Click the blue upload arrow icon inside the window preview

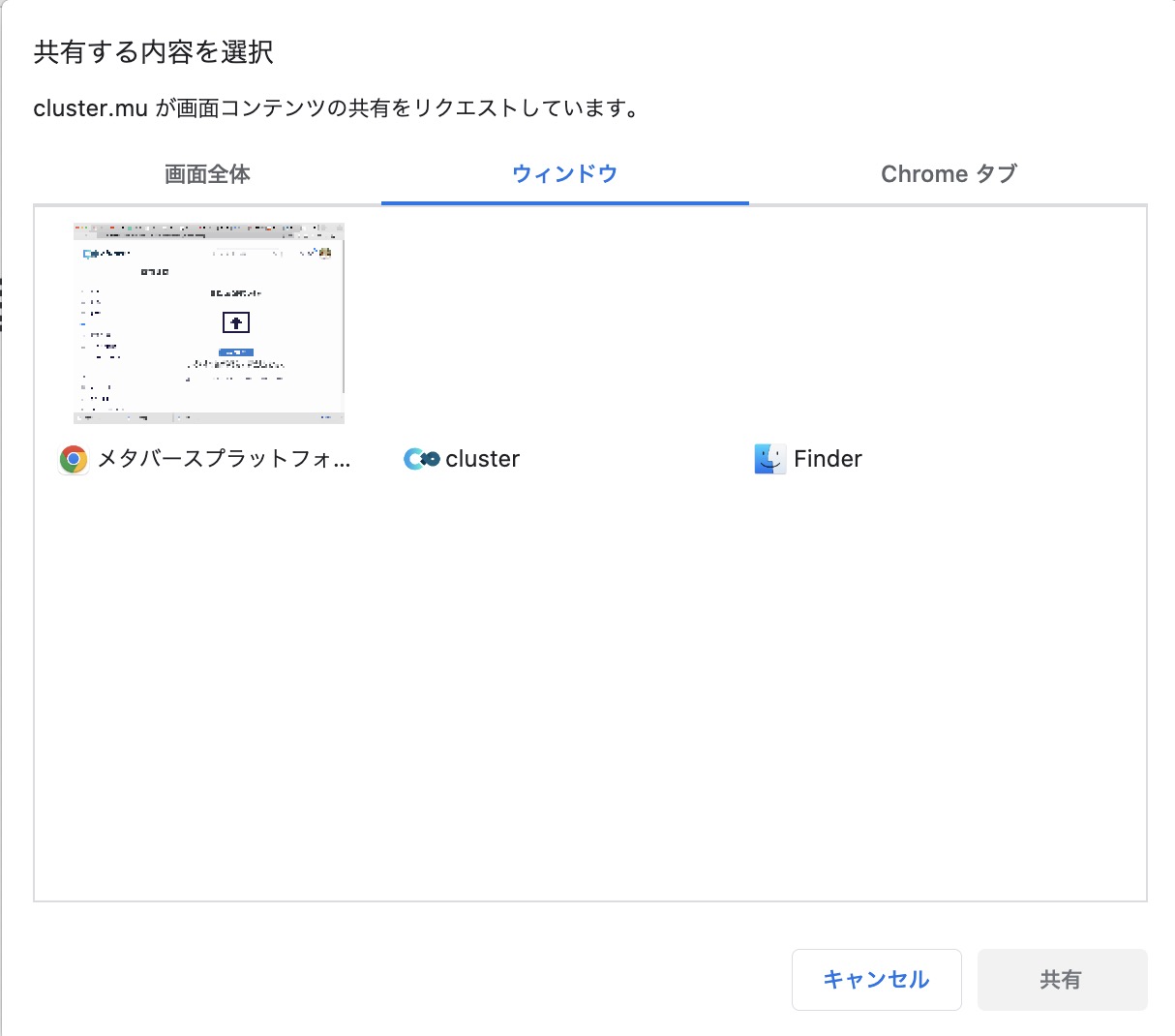(x=236, y=322)
